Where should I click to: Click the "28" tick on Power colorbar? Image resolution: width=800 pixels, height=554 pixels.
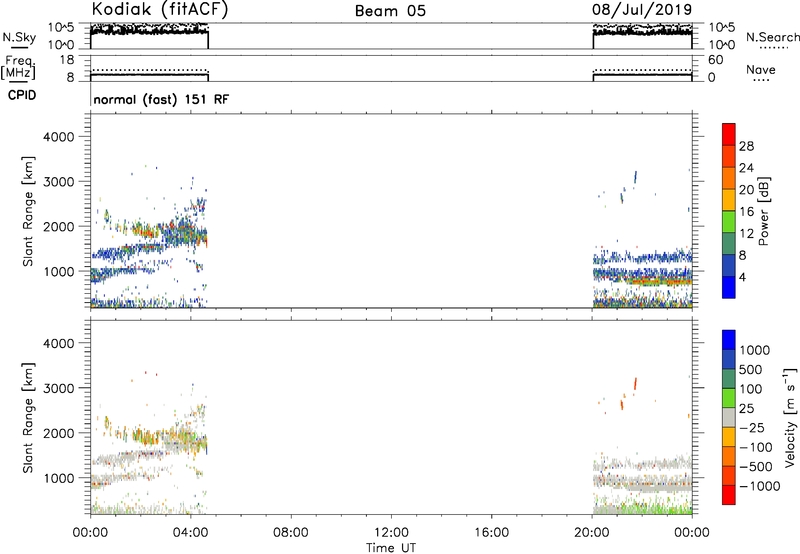click(x=746, y=146)
